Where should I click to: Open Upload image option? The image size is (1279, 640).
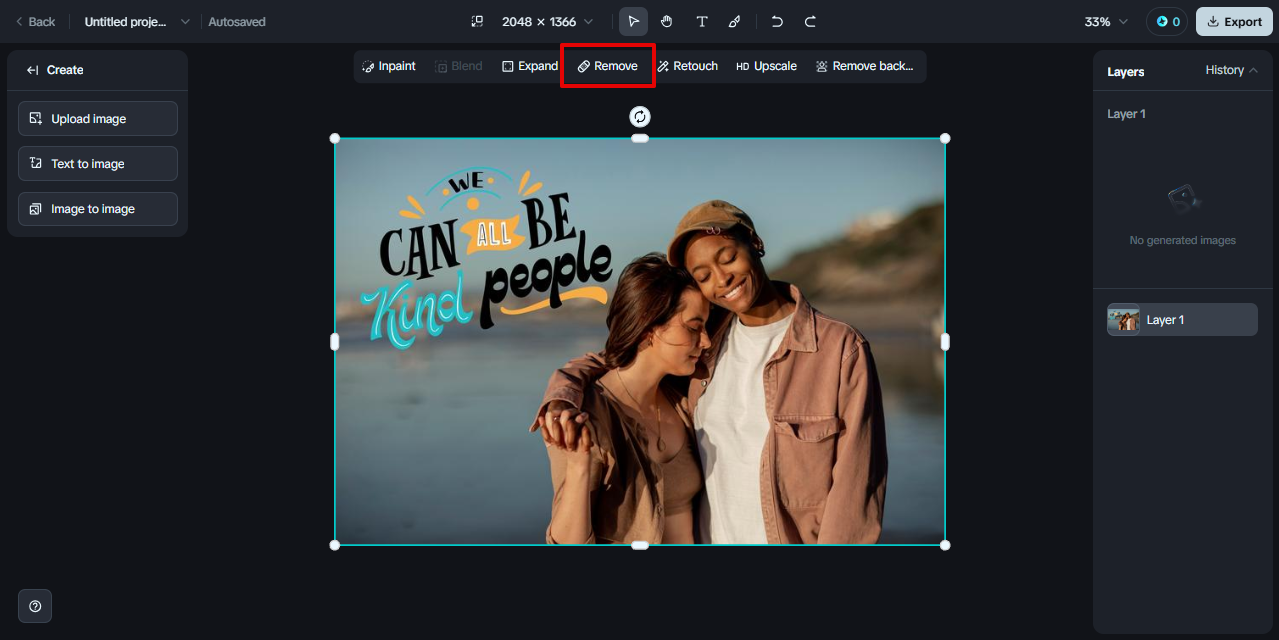[98, 118]
